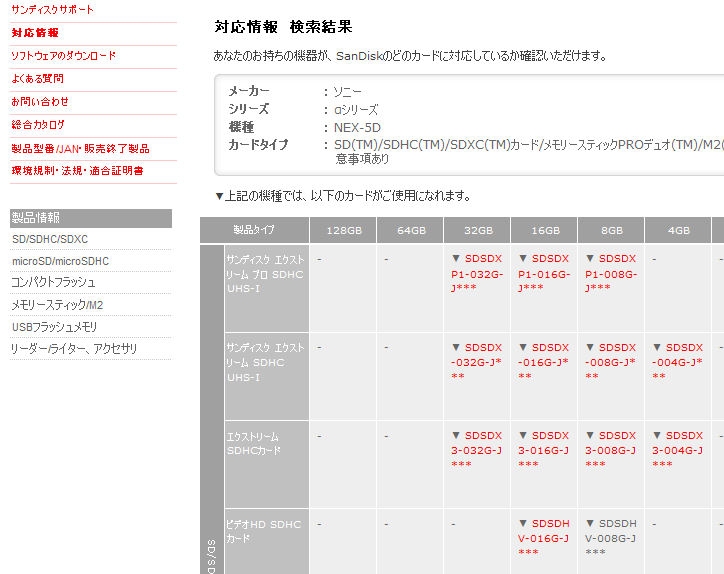Expand SDSDX-032G-J*** product entry
Image resolution: width=724 pixels, height=574 pixels.
click(x=477, y=362)
